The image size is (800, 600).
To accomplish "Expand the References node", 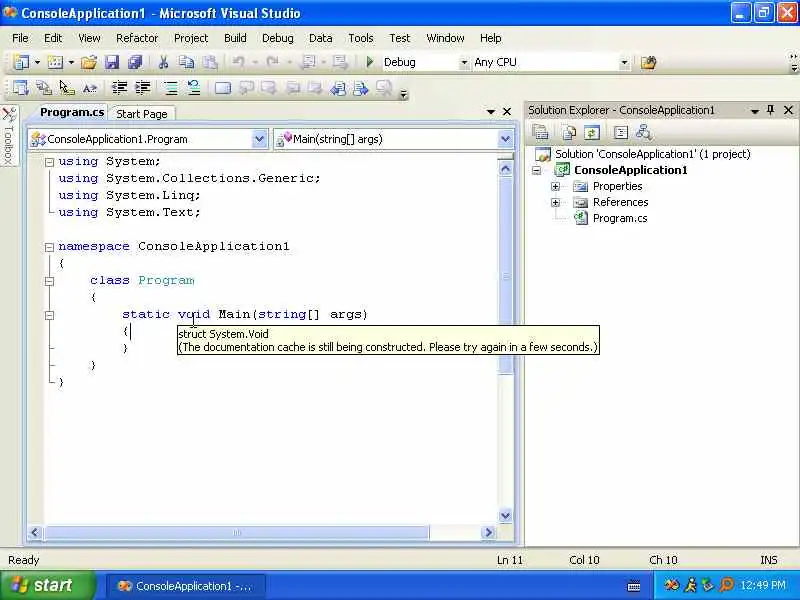I will pyautogui.click(x=556, y=203).
